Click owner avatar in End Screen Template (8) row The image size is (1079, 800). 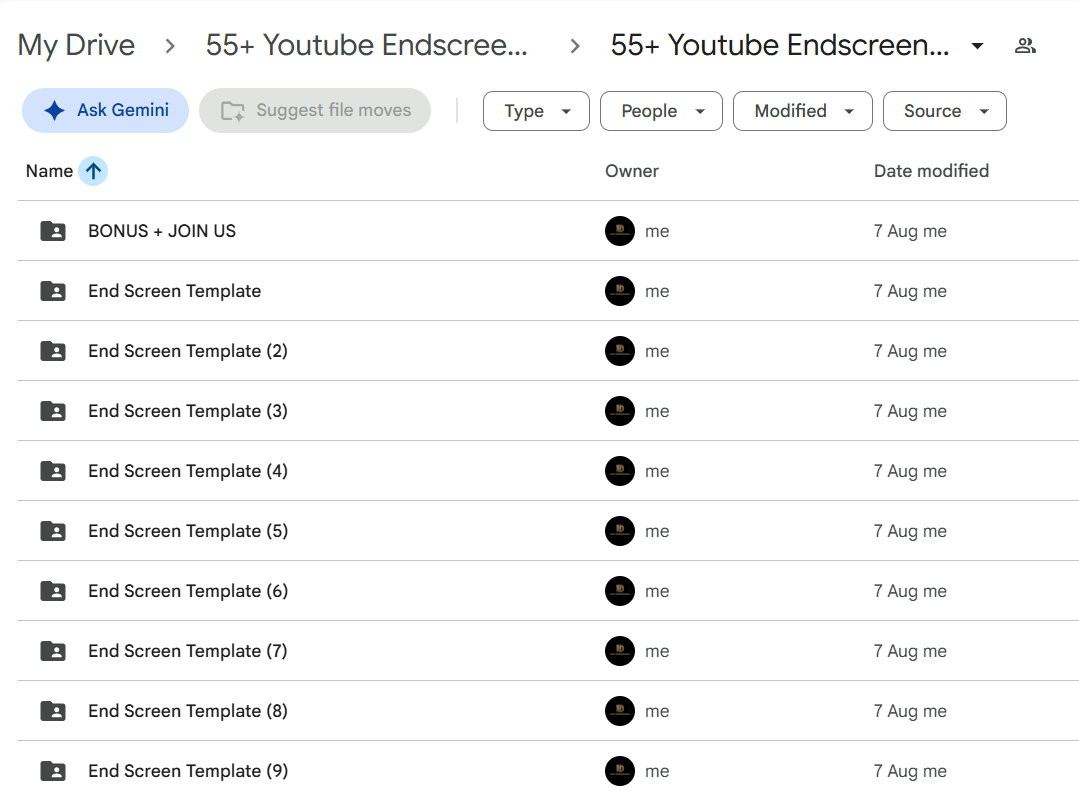pyautogui.click(x=620, y=711)
